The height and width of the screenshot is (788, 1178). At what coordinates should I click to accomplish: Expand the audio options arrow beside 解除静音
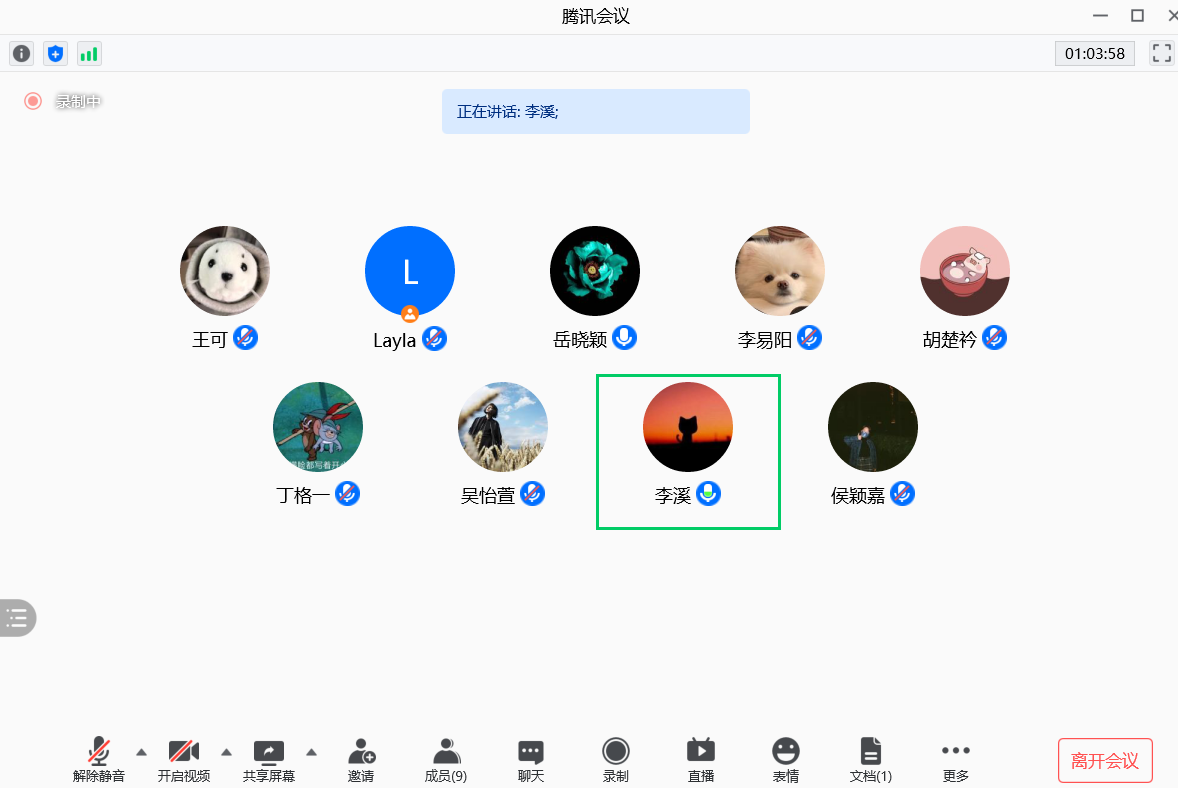pyautogui.click(x=141, y=751)
